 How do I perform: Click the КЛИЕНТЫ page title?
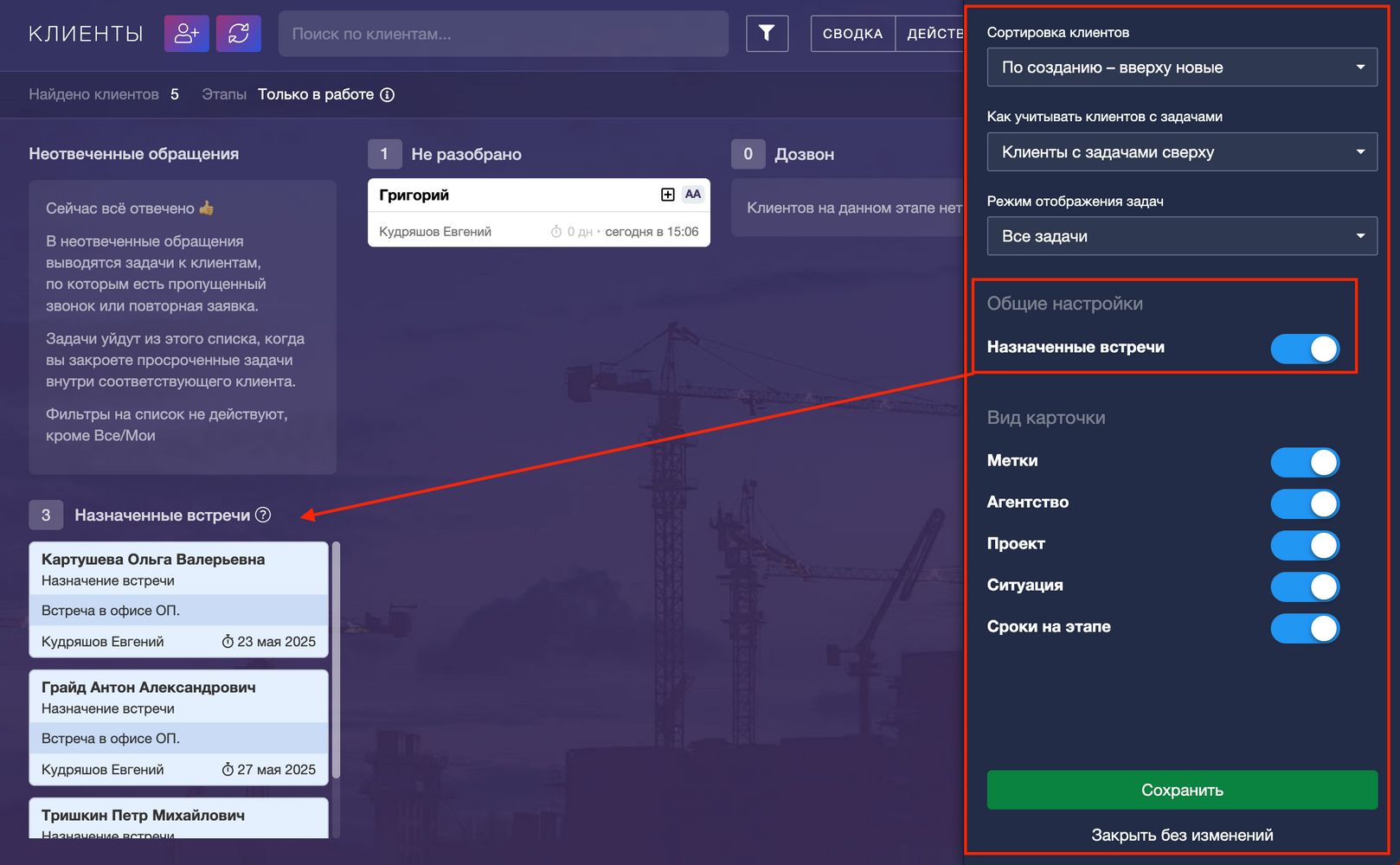(86, 34)
